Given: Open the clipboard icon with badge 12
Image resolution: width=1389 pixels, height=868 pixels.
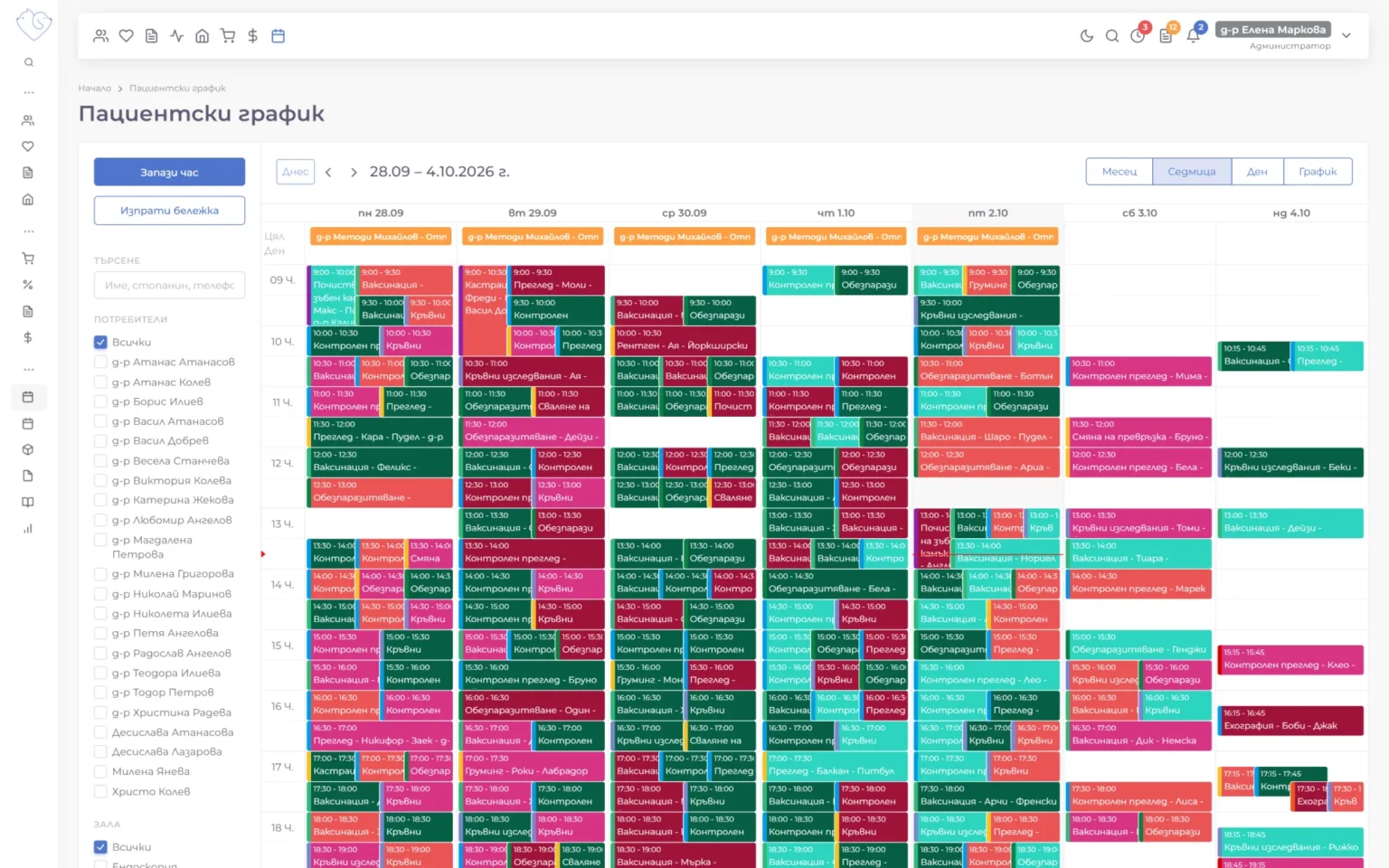Looking at the screenshot, I should tap(1166, 36).
